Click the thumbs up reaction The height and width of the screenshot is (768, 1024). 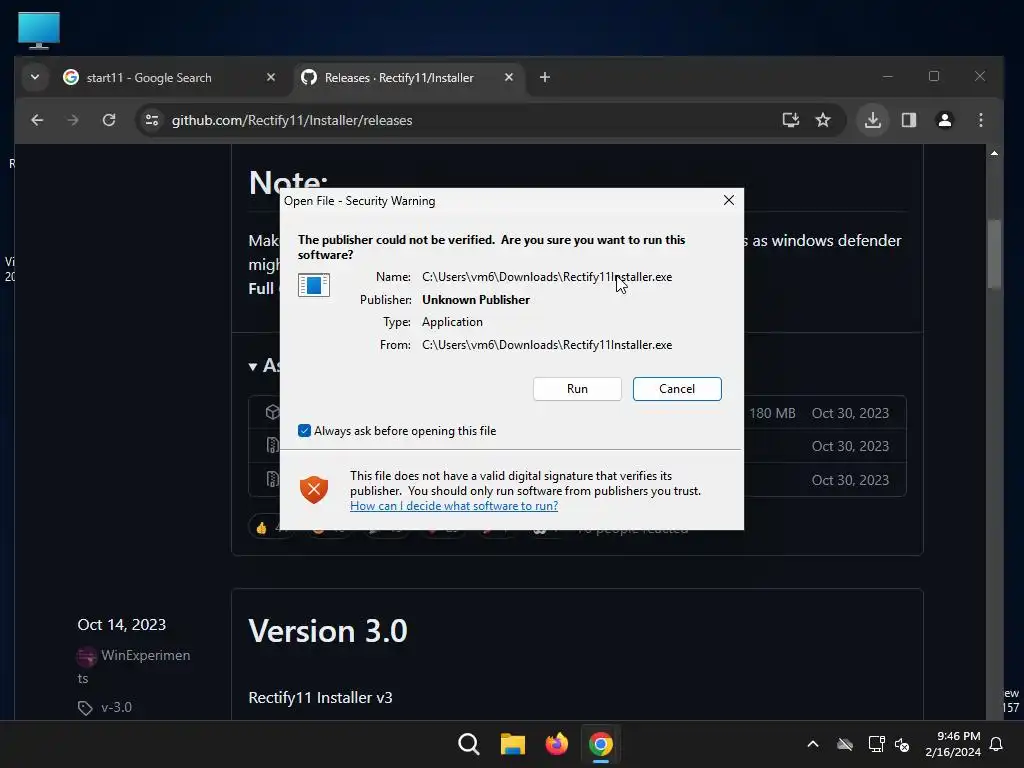(262, 528)
